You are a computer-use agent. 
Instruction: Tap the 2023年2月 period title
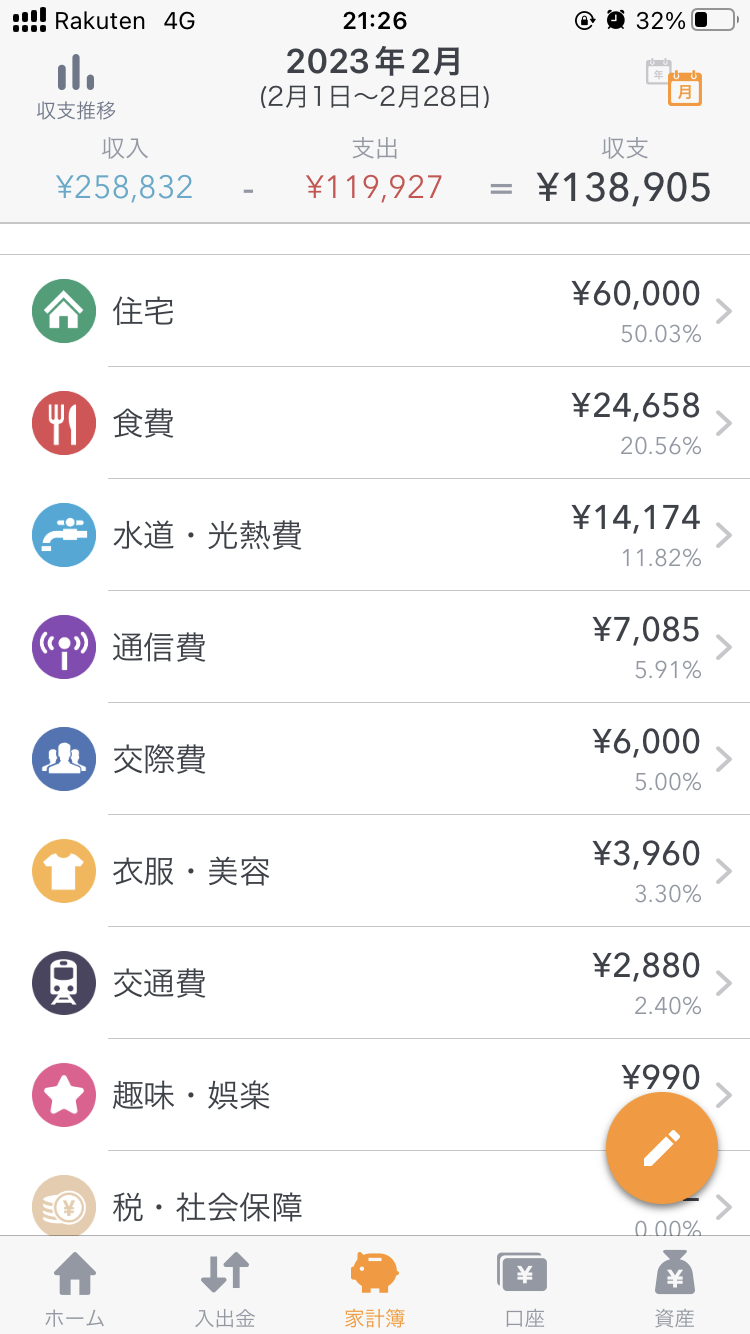(374, 62)
